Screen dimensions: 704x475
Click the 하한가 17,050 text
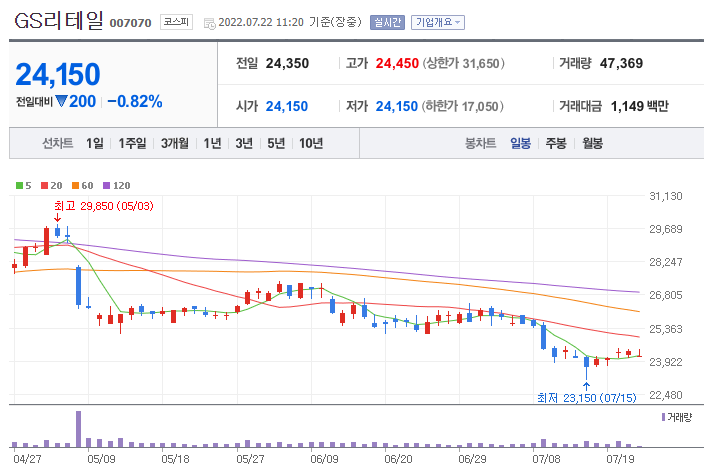pos(462,106)
